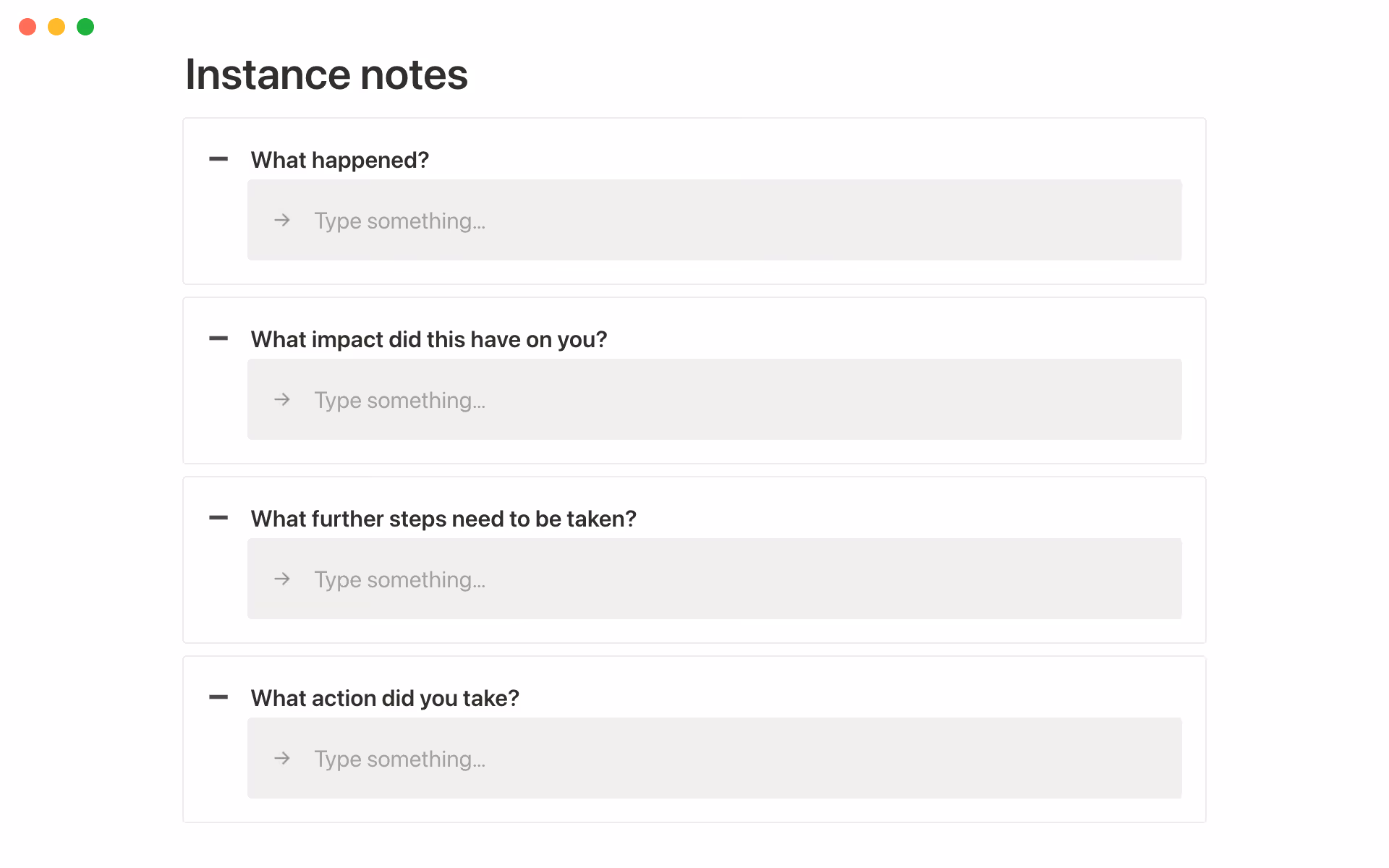Maximize the window using the green button
This screenshot has height=868, width=1389.
coord(85,27)
